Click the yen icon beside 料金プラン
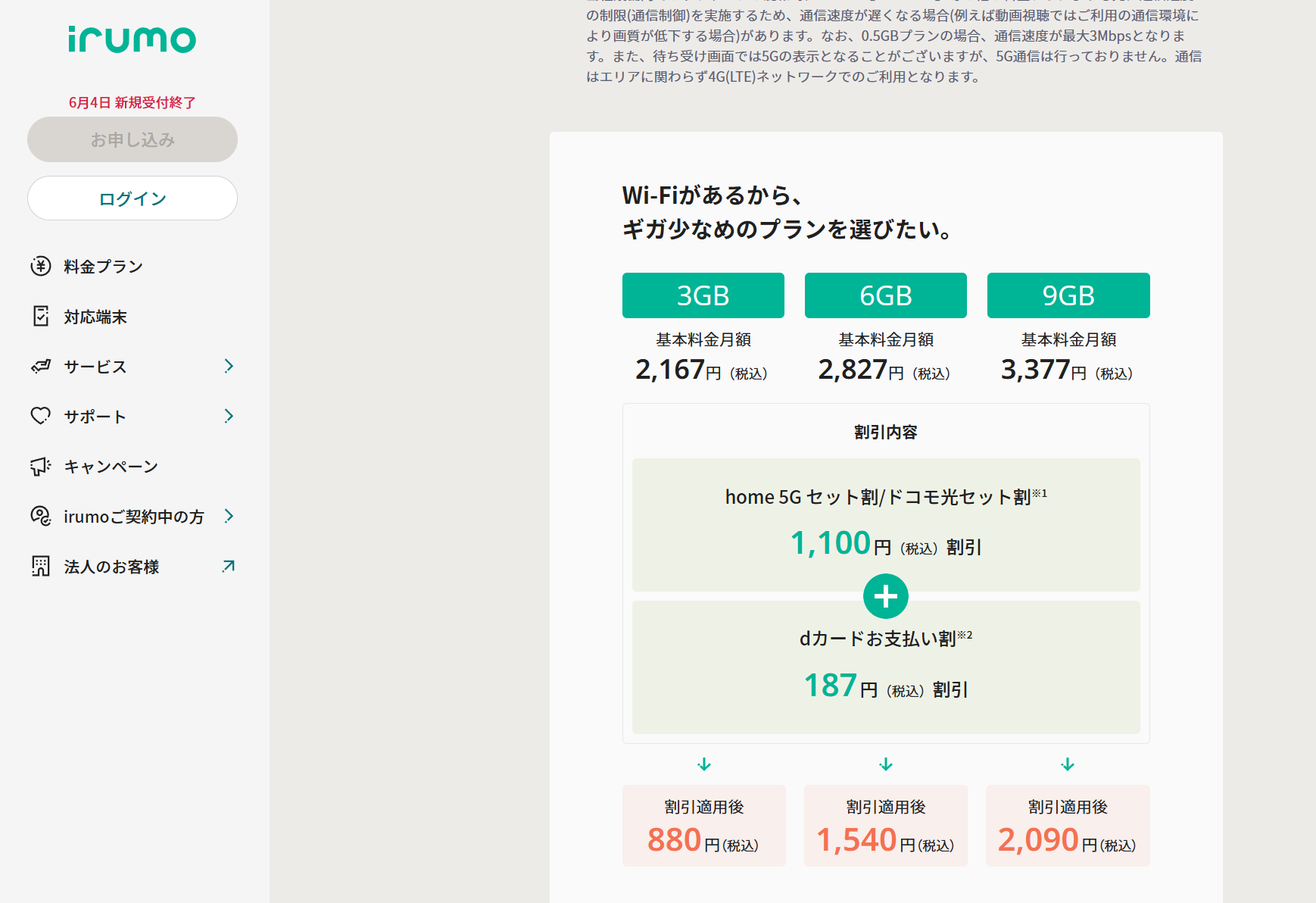Screen dimensions: 1316x903 (x=39, y=266)
